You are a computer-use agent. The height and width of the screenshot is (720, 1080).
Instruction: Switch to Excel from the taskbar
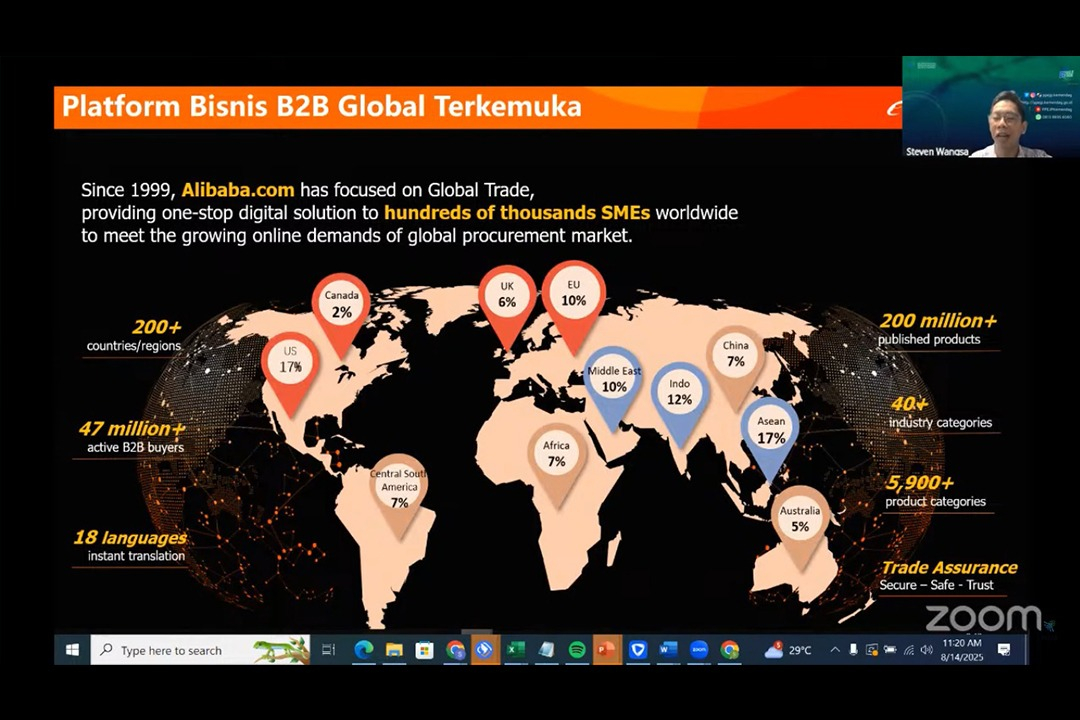click(x=515, y=650)
